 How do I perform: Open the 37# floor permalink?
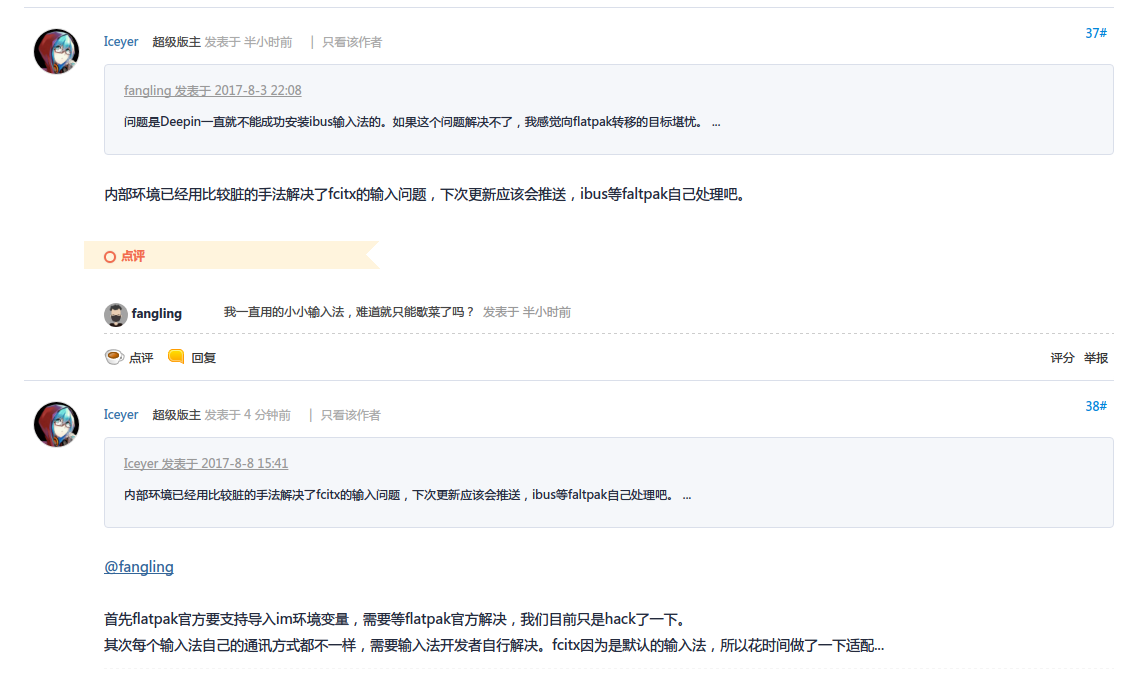coord(1095,33)
